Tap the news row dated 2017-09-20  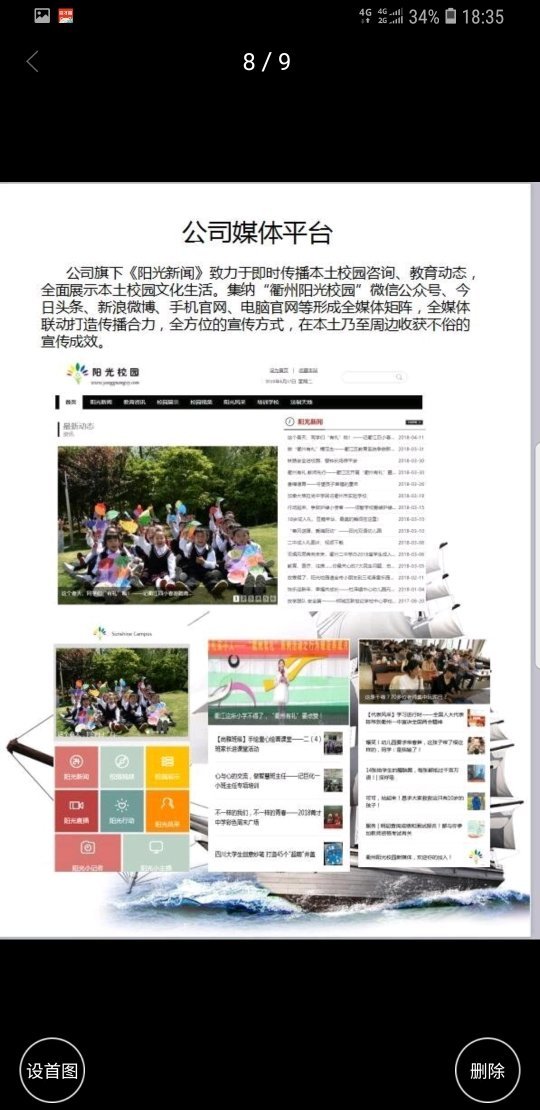tap(356, 599)
